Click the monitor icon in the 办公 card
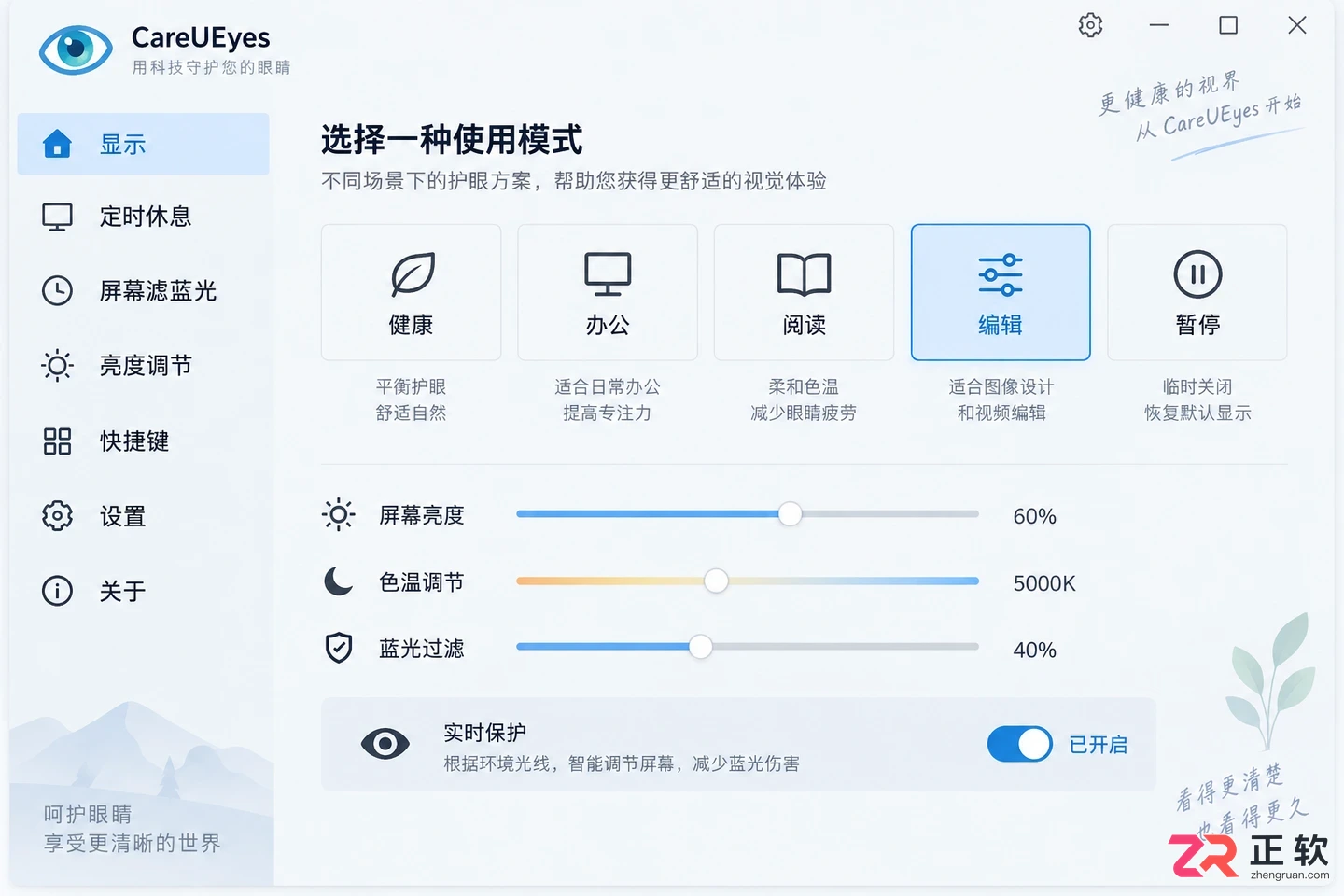The width and height of the screenshot is (1344, 896). (x=608, y=273)
